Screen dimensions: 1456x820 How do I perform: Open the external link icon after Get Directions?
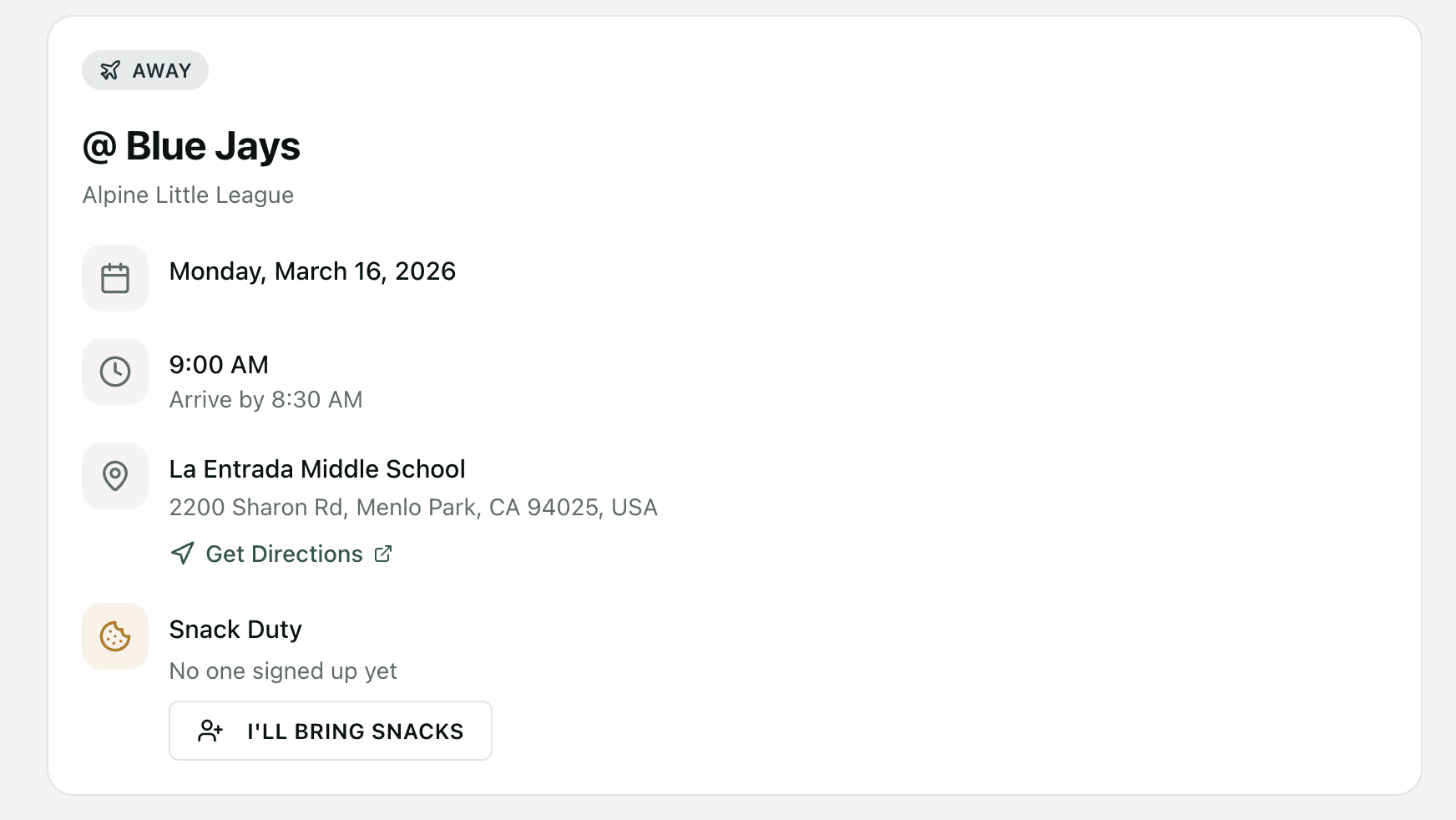point(383,554)
